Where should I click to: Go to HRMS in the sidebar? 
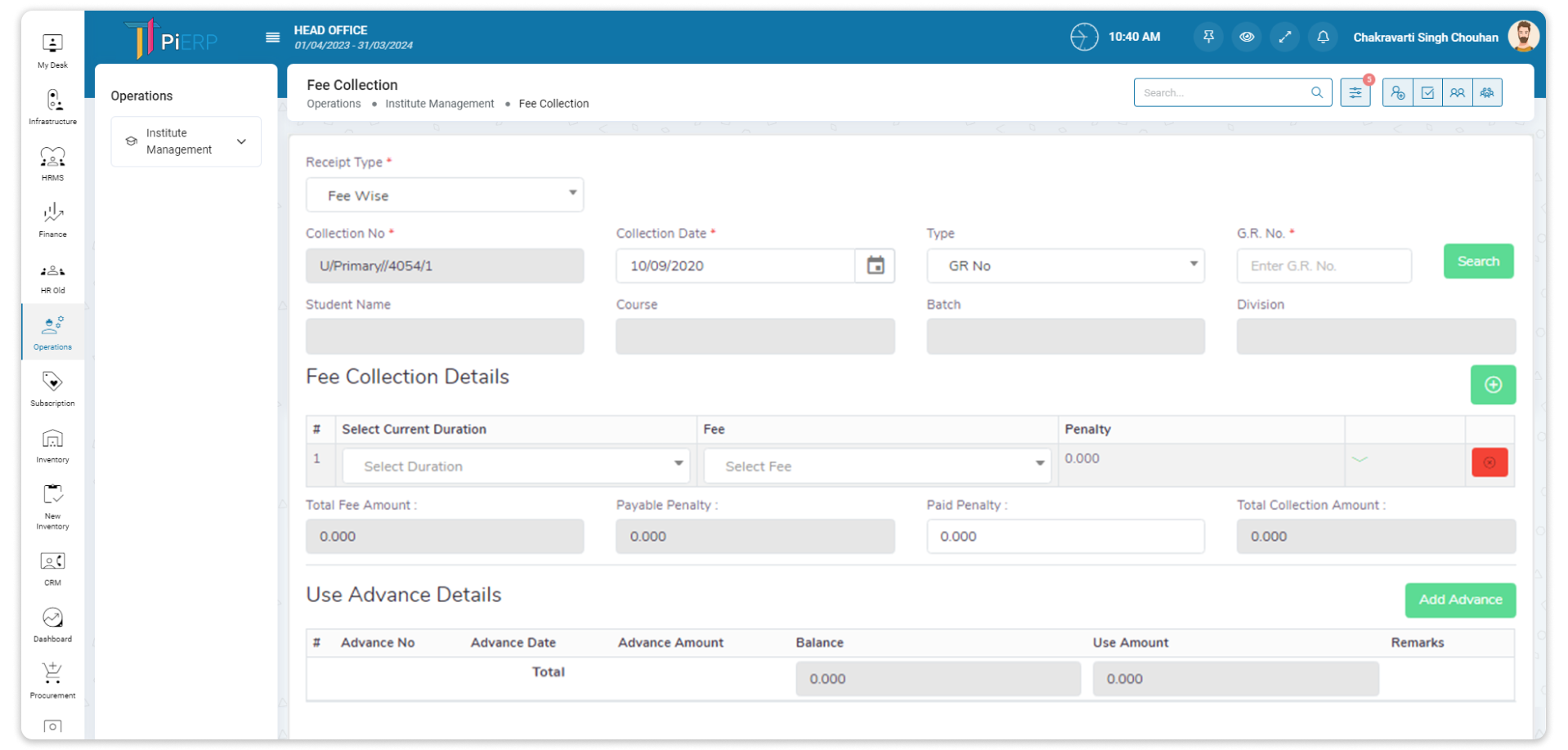coord(52,163)
